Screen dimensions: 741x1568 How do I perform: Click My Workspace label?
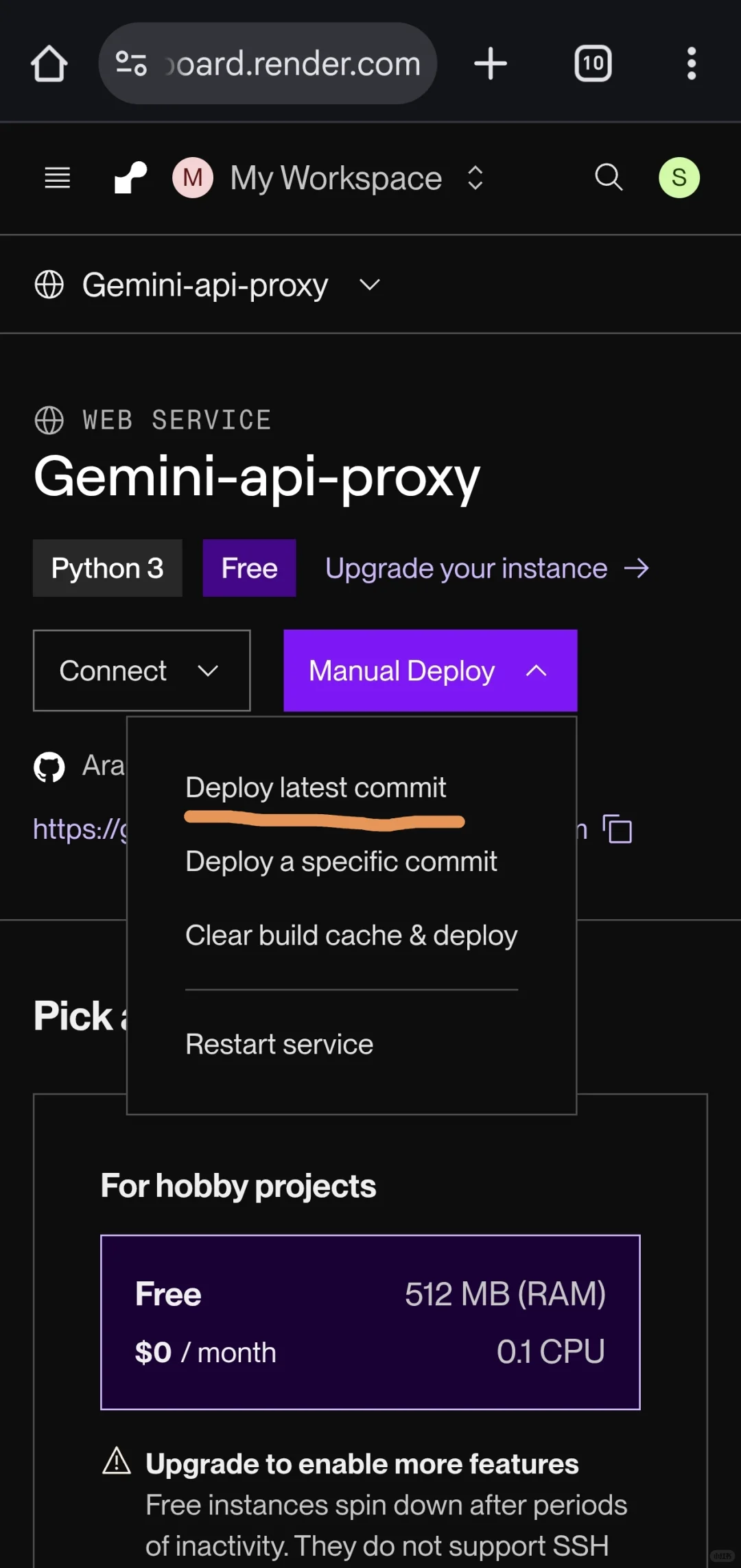pos(336,178)
